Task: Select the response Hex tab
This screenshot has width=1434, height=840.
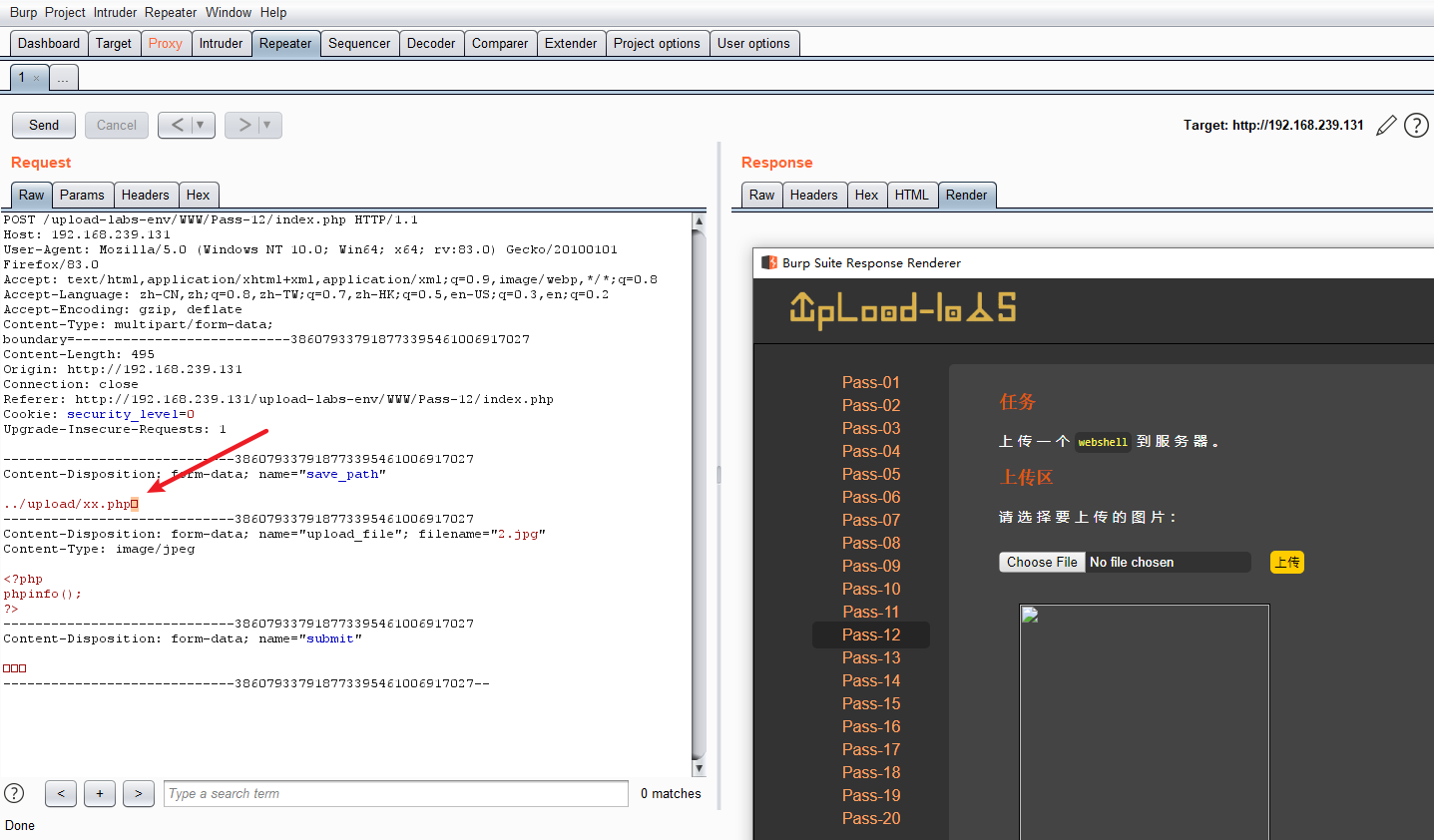Action: [x=867, y=195]
